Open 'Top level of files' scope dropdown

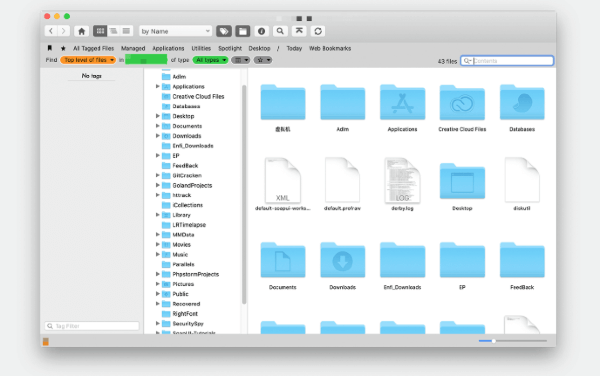pyautogui.click(x=88, y=60)
